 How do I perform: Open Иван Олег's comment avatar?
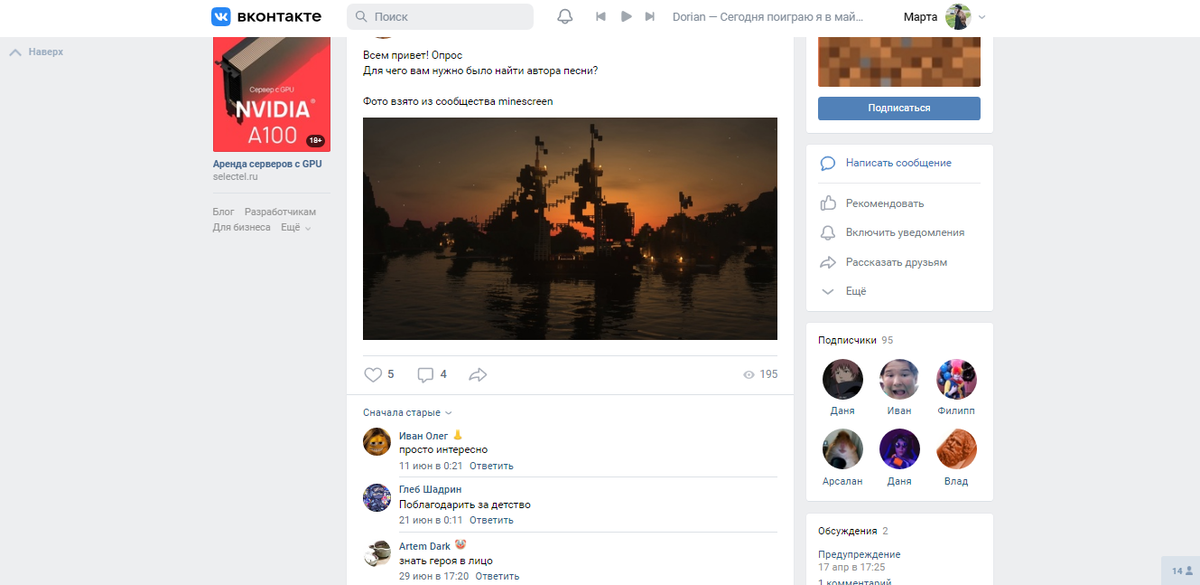pyautogui.click(x=377, y=441)
